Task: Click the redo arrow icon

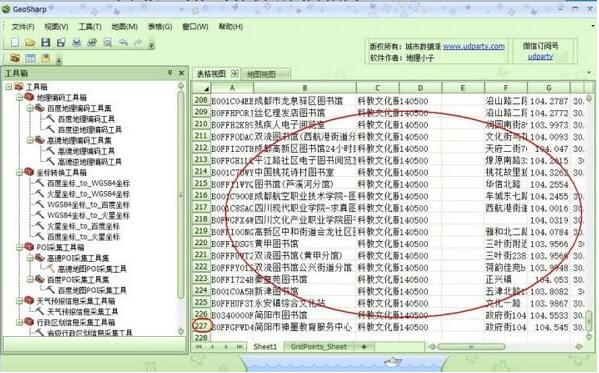Action: click(x=139, y=42)
